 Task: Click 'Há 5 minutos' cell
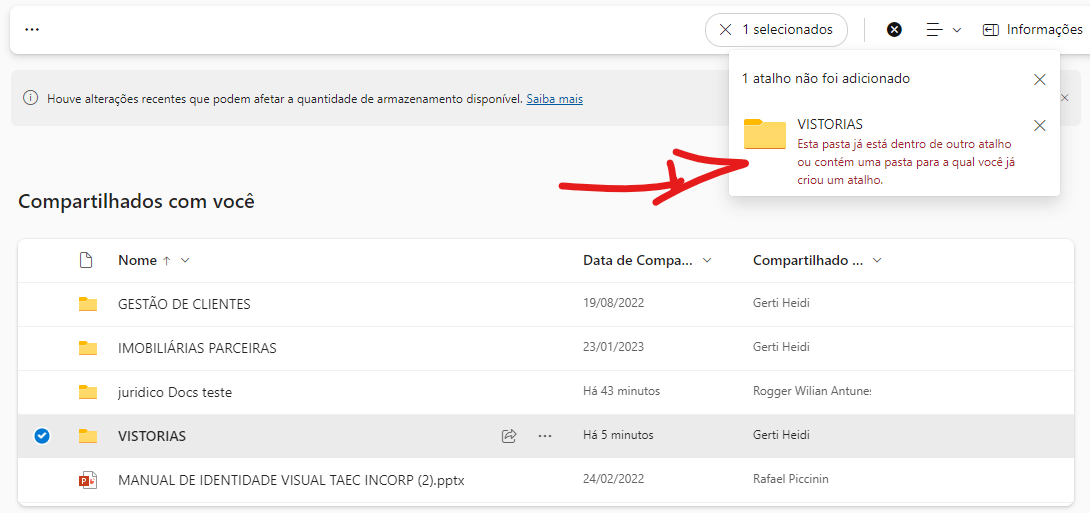pos(619,435)
